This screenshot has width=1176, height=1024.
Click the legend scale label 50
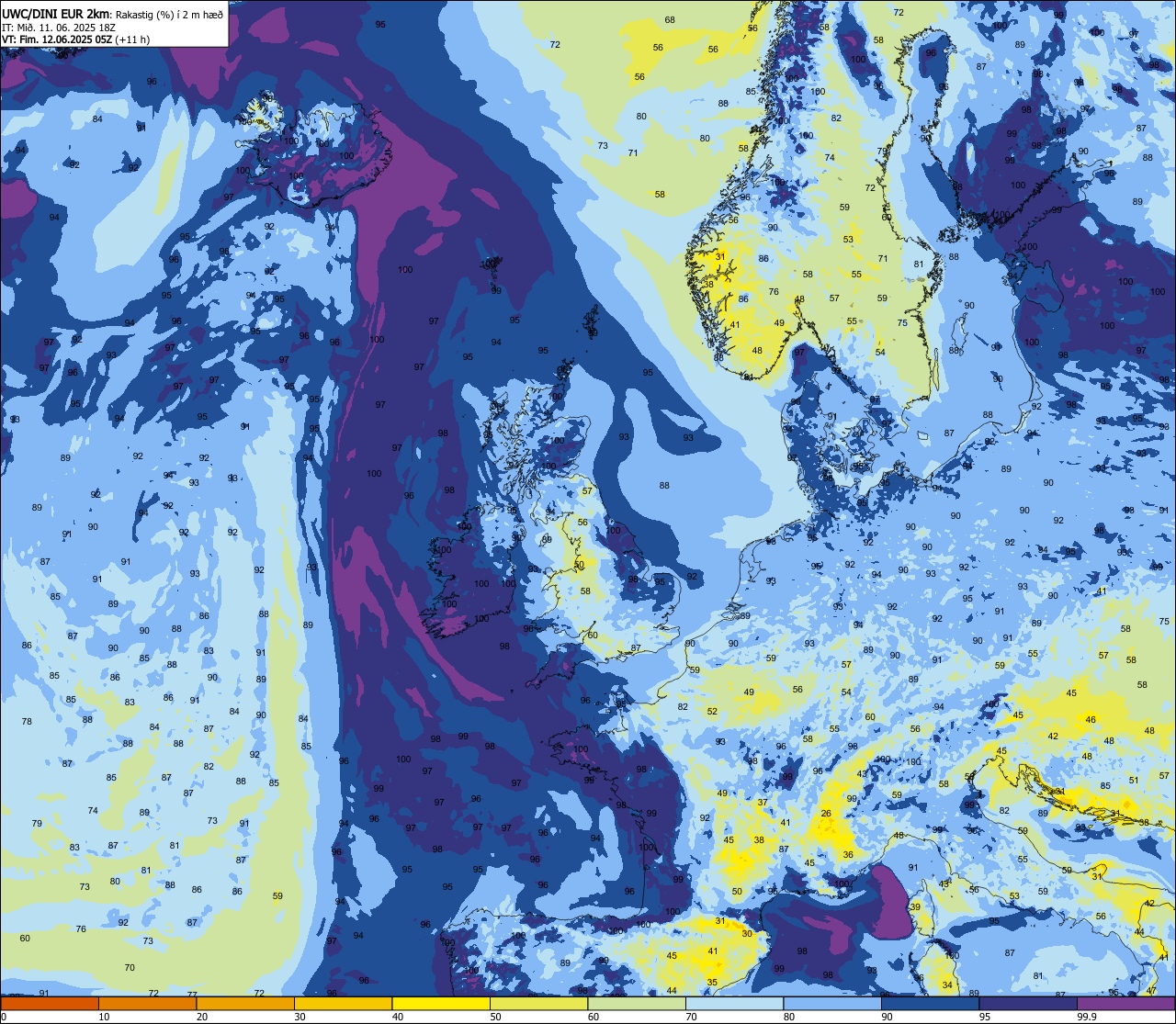[x=495, y=1017]
